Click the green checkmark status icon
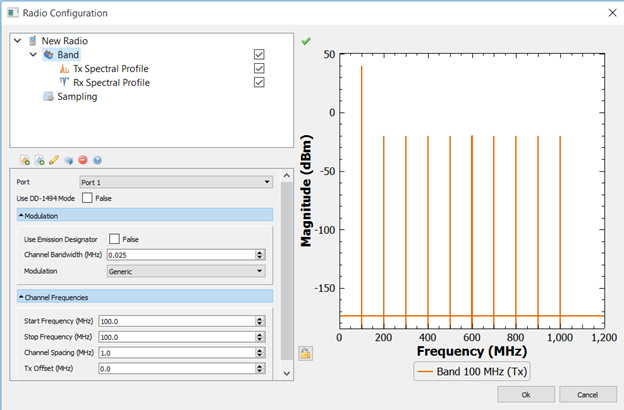The width and height of the screenshot is (624, 410). [x=306, y=41]
